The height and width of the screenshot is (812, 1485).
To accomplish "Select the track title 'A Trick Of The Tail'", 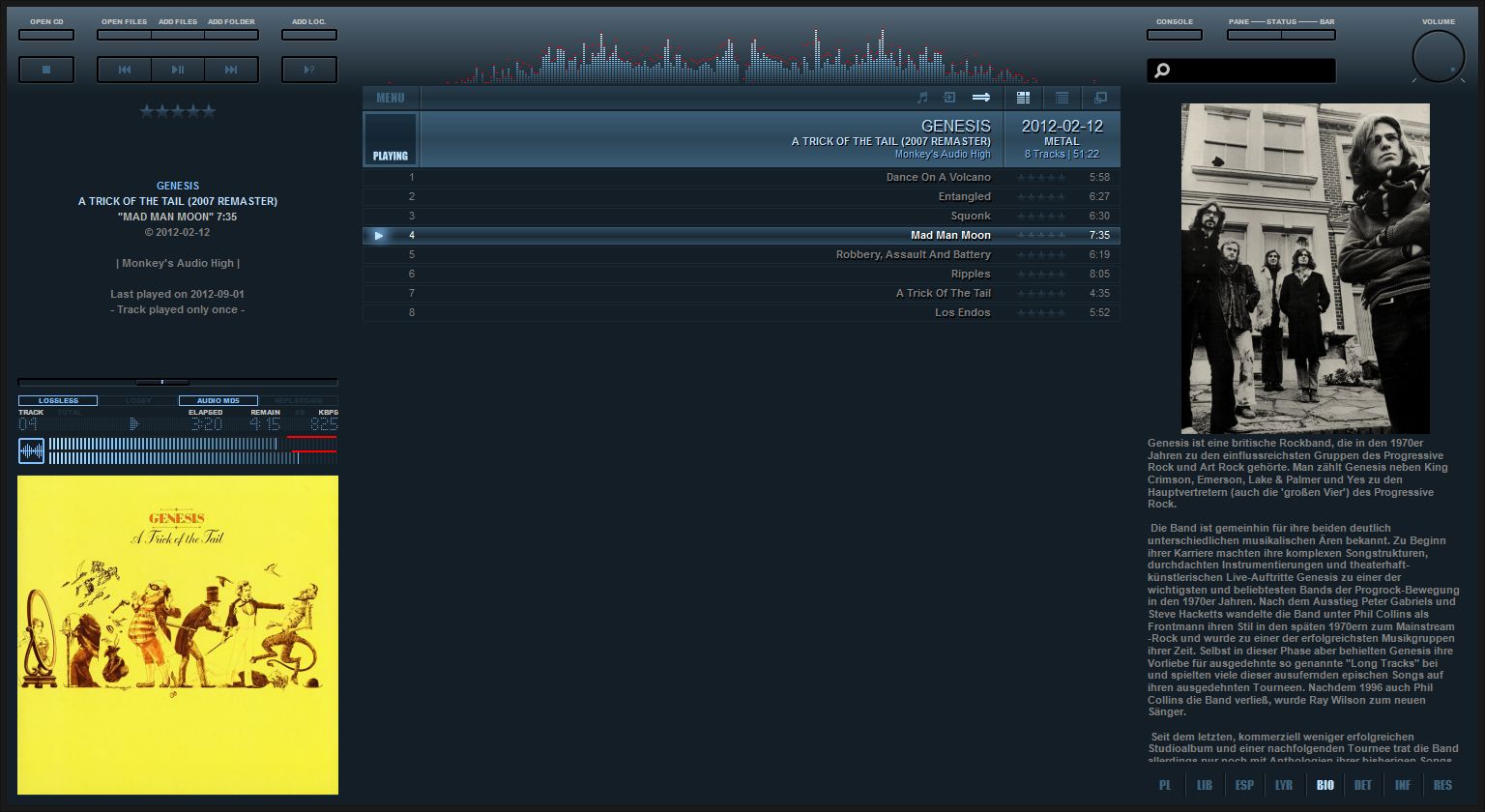I will 944,294.
